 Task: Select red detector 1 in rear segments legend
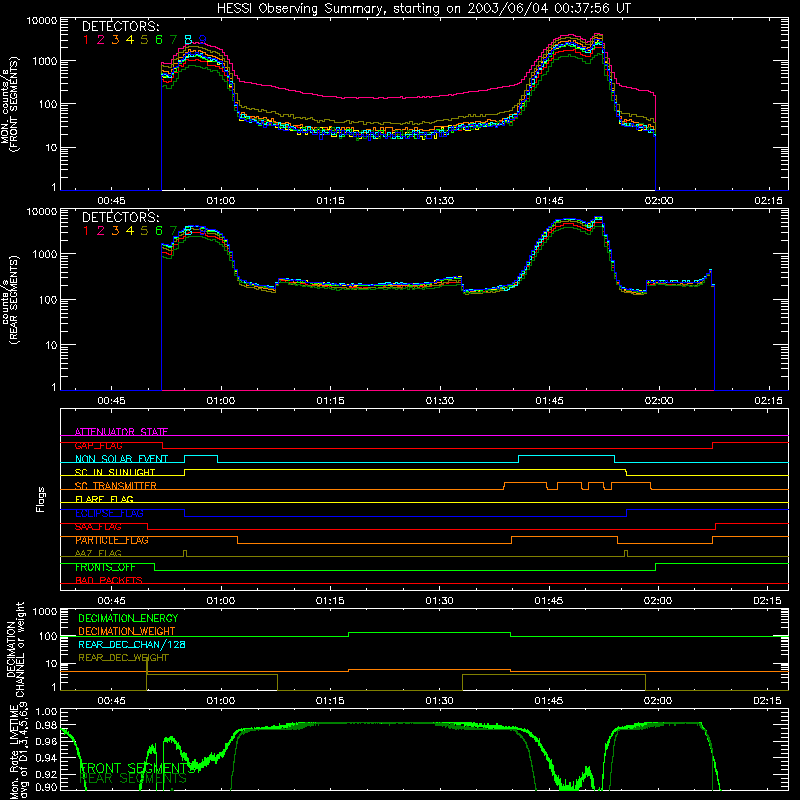point(86,231)
